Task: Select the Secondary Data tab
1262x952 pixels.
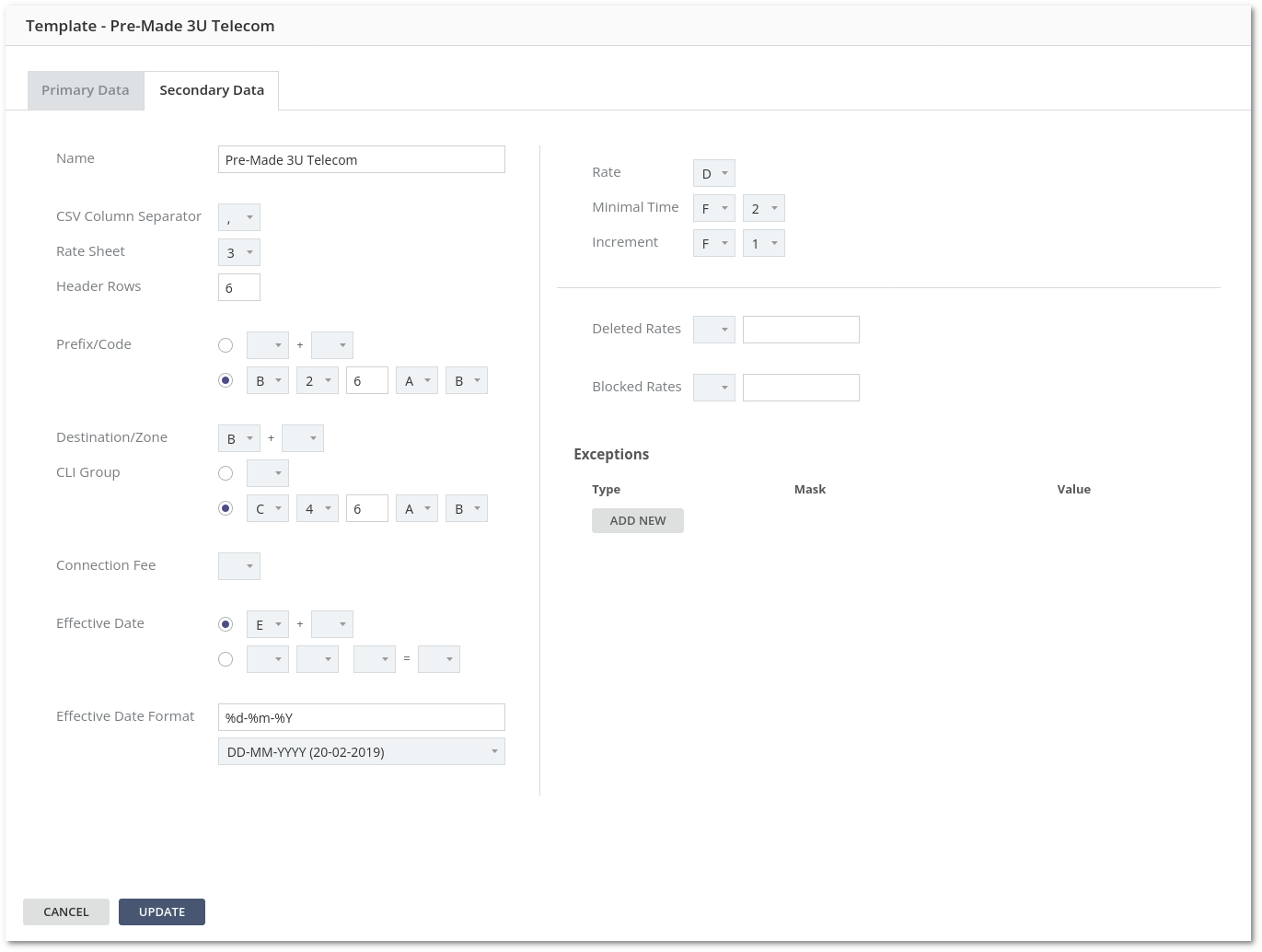Action: (x=212, y=90)
